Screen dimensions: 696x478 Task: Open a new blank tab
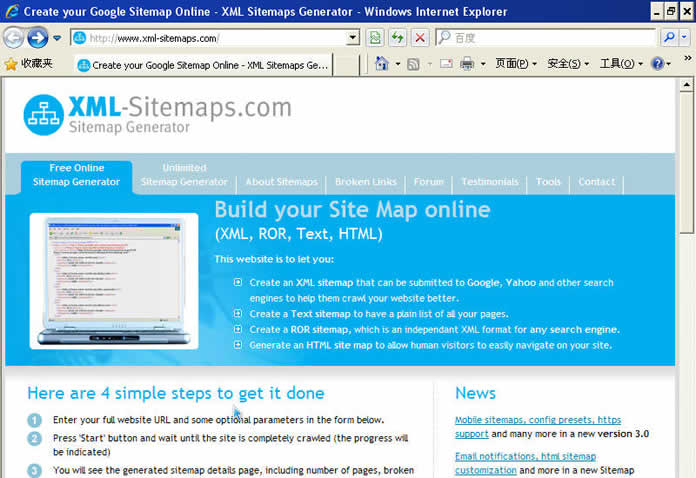[x=346, y=66]
